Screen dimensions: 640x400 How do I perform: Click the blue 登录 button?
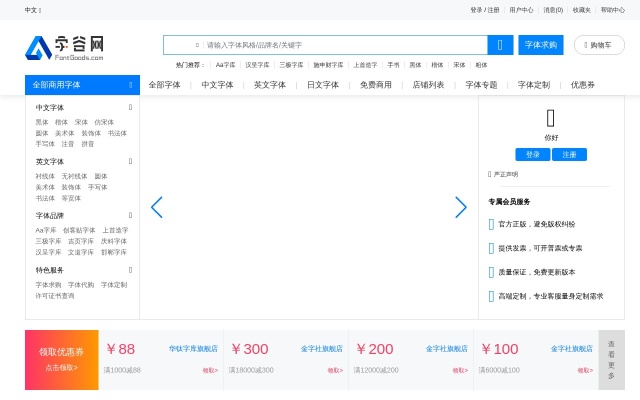pyautogui.click(x=532, y=155)
